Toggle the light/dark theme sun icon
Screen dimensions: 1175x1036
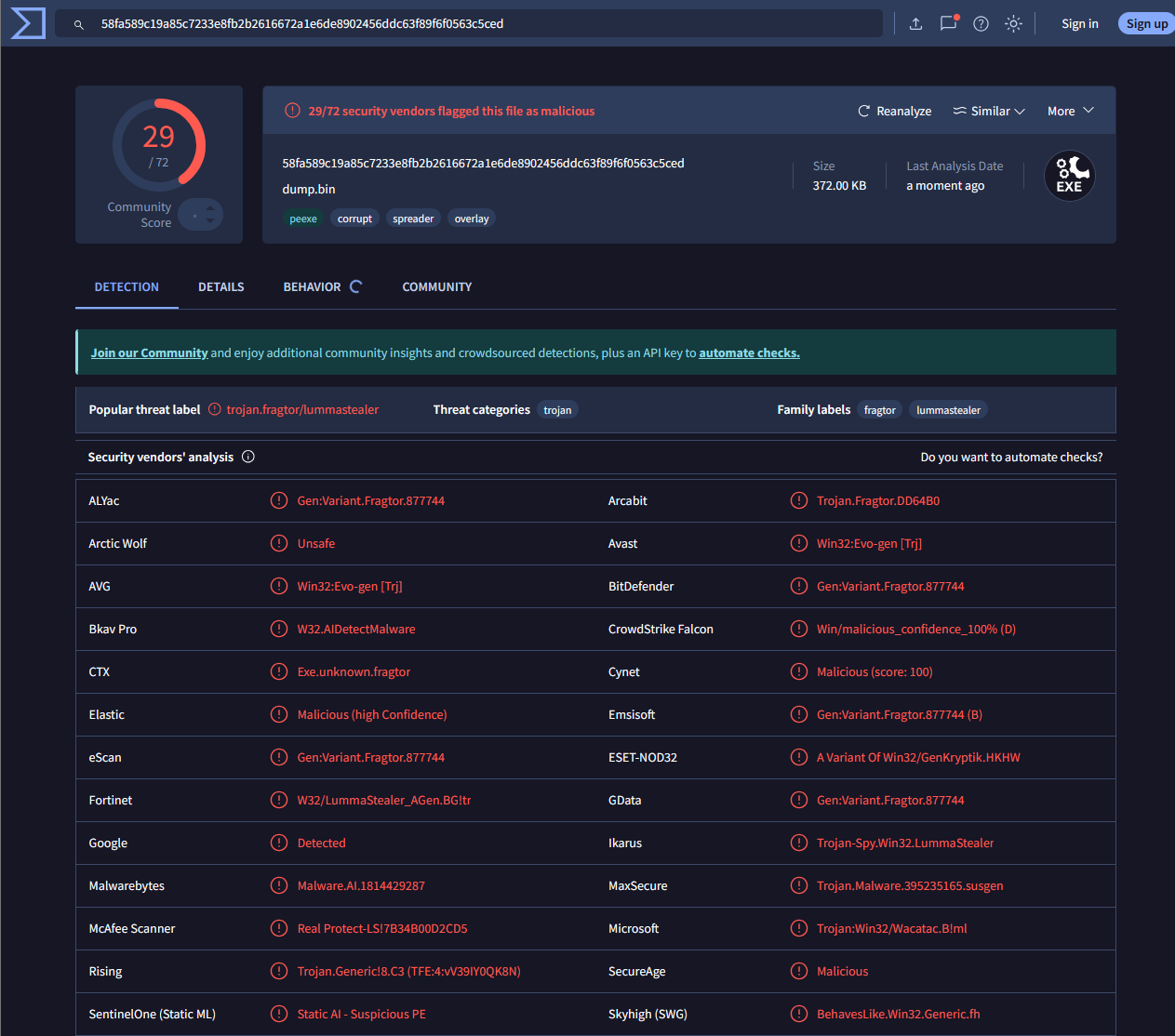coord(1013,24)
